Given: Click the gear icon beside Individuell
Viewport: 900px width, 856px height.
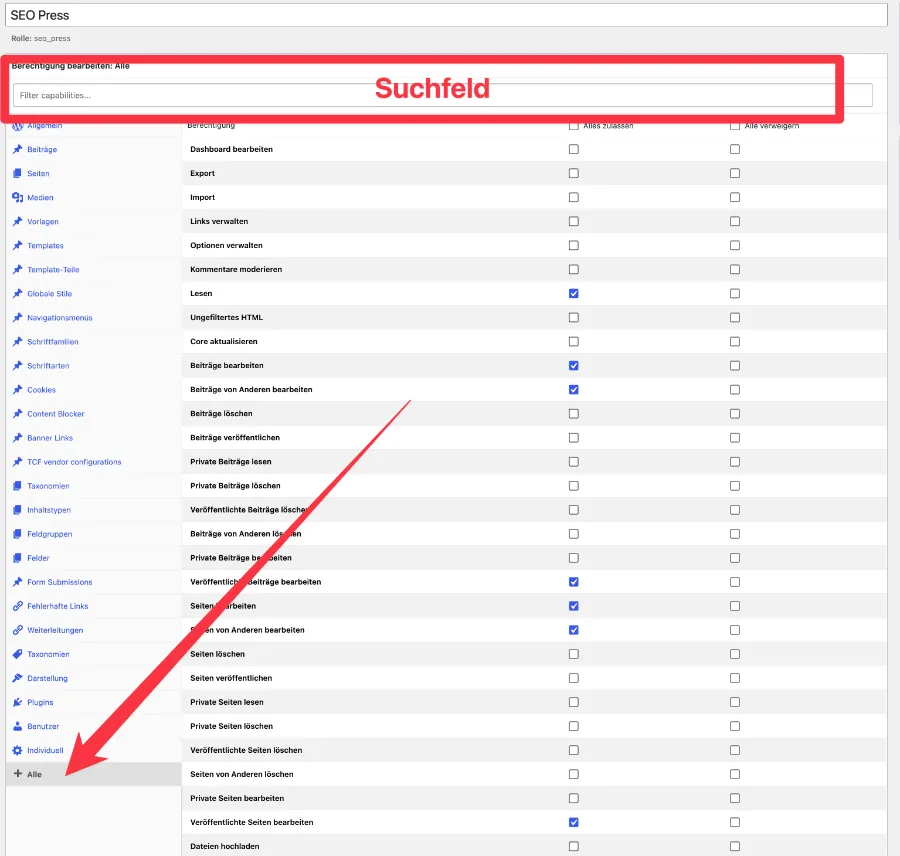Looking at the screenshot, I should [x=17, y=750].
